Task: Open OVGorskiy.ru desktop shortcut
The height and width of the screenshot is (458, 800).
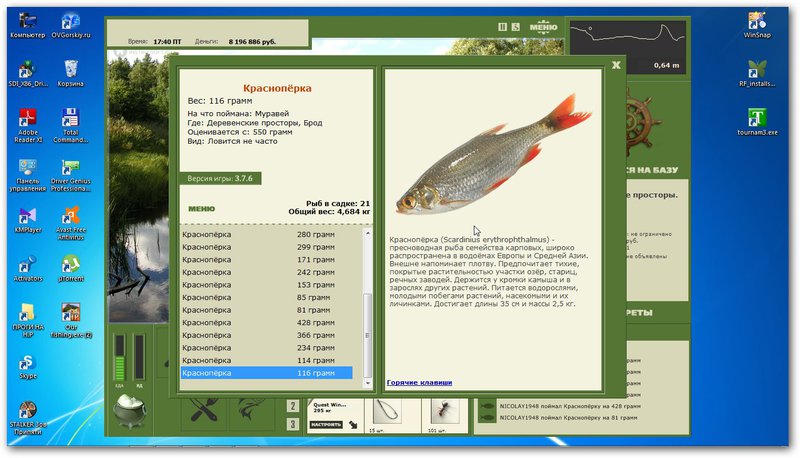Action: click(71, 26)
